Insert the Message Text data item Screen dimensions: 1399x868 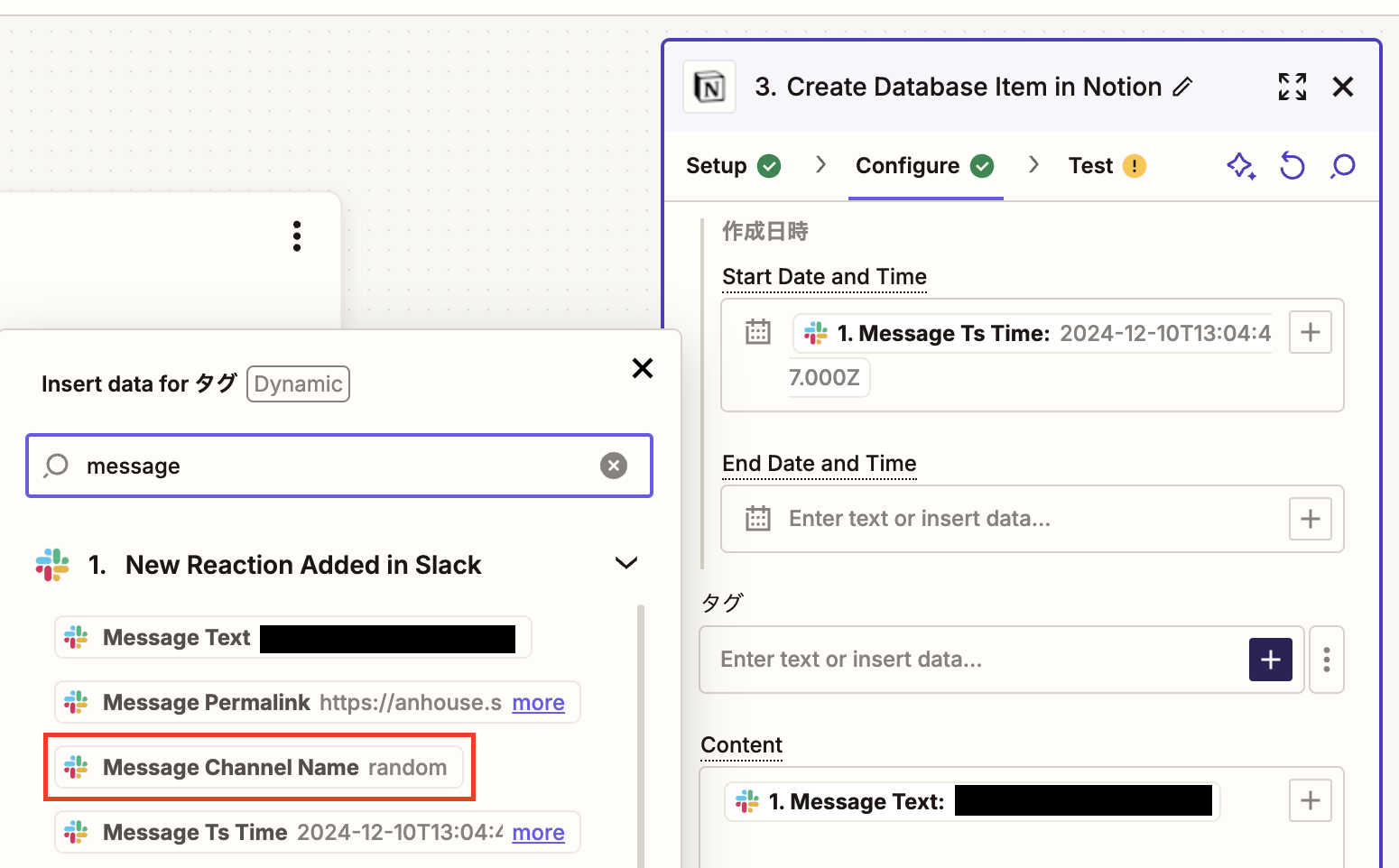point(293,638)
